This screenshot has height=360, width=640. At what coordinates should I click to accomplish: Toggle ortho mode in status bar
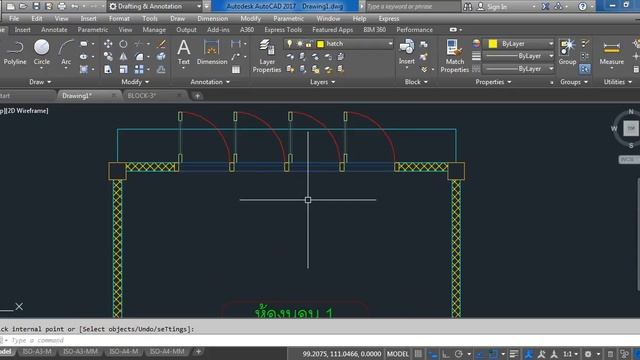click(445, 354)
